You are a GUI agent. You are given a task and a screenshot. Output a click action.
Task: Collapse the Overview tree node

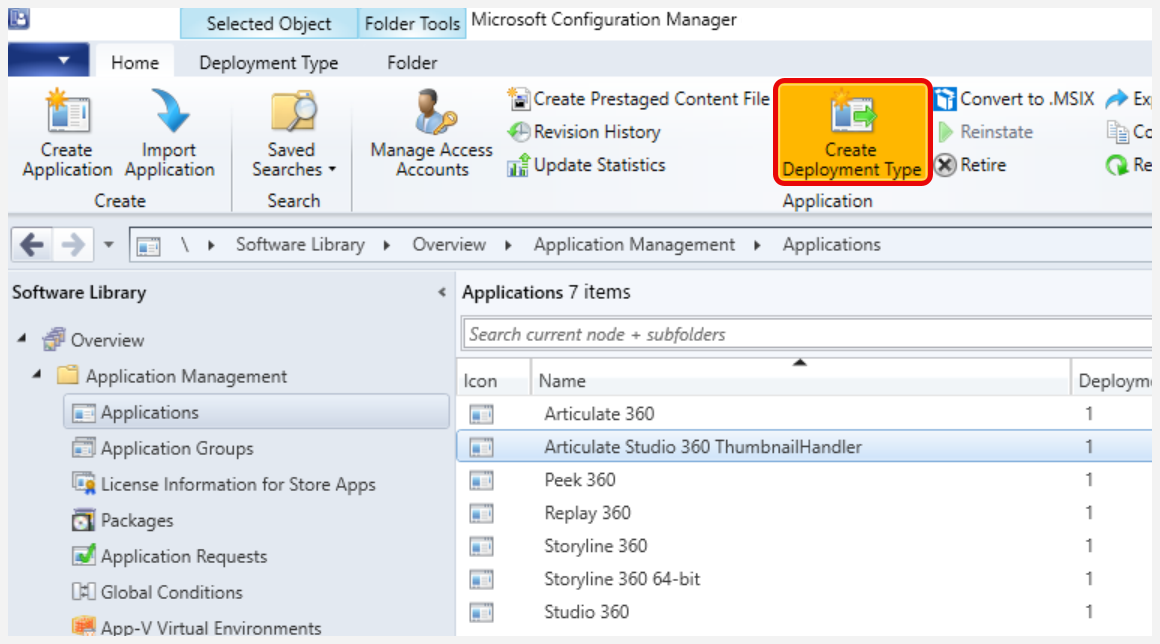(22, 339)
